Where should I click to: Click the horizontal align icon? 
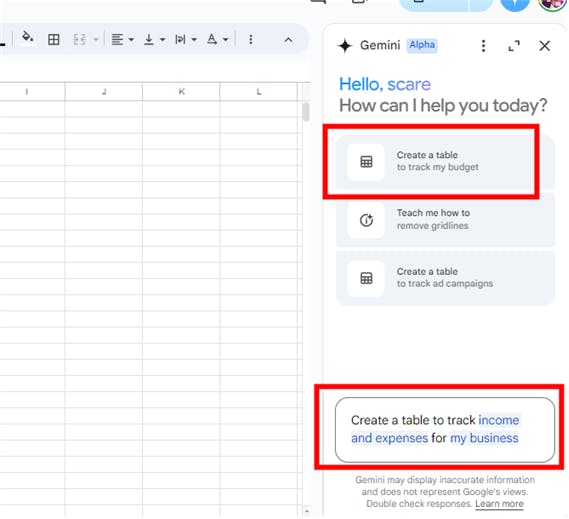tap(117, 39)
